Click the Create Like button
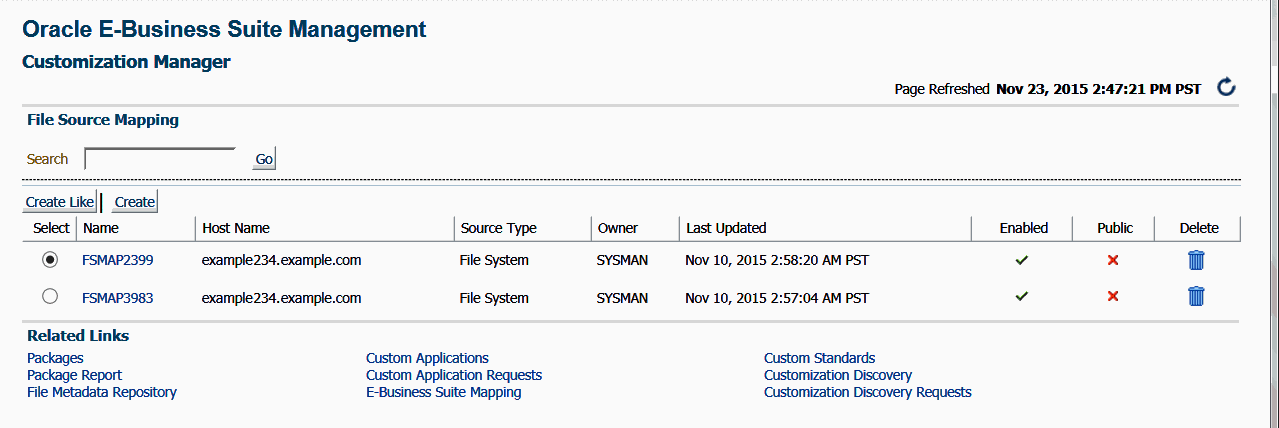Image resolution: width=1279 pixels, height=428 pixels. tap(60, 202)
